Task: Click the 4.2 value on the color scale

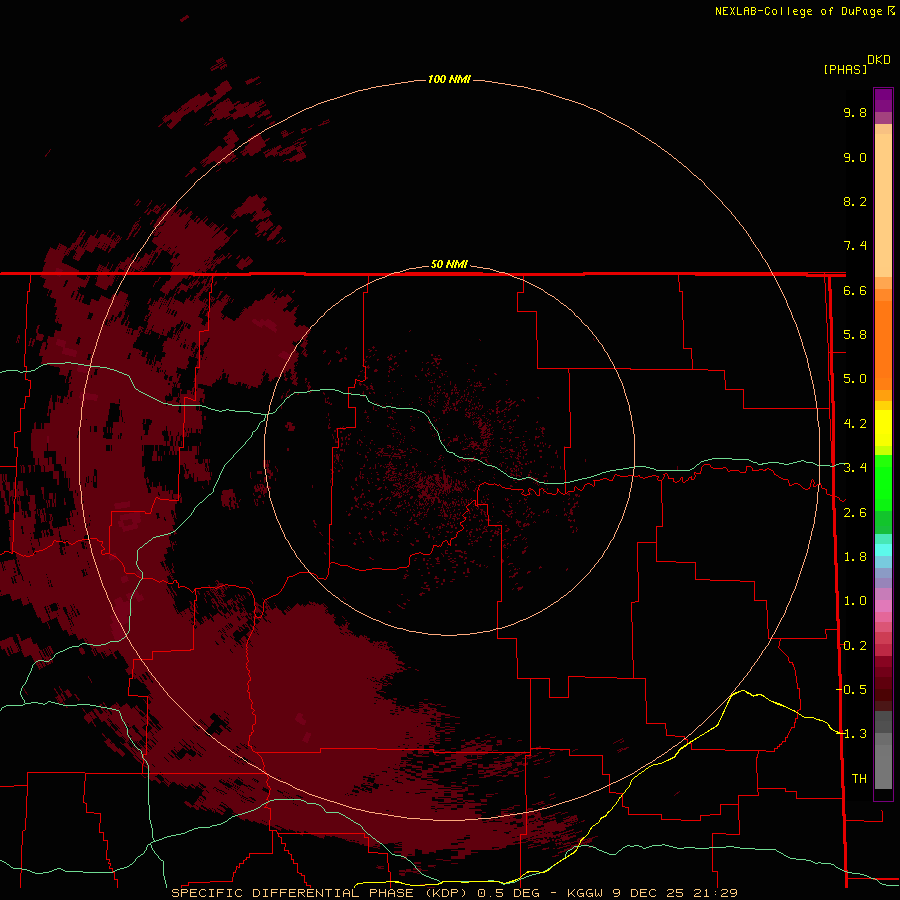Action: [x=855, y=424]
